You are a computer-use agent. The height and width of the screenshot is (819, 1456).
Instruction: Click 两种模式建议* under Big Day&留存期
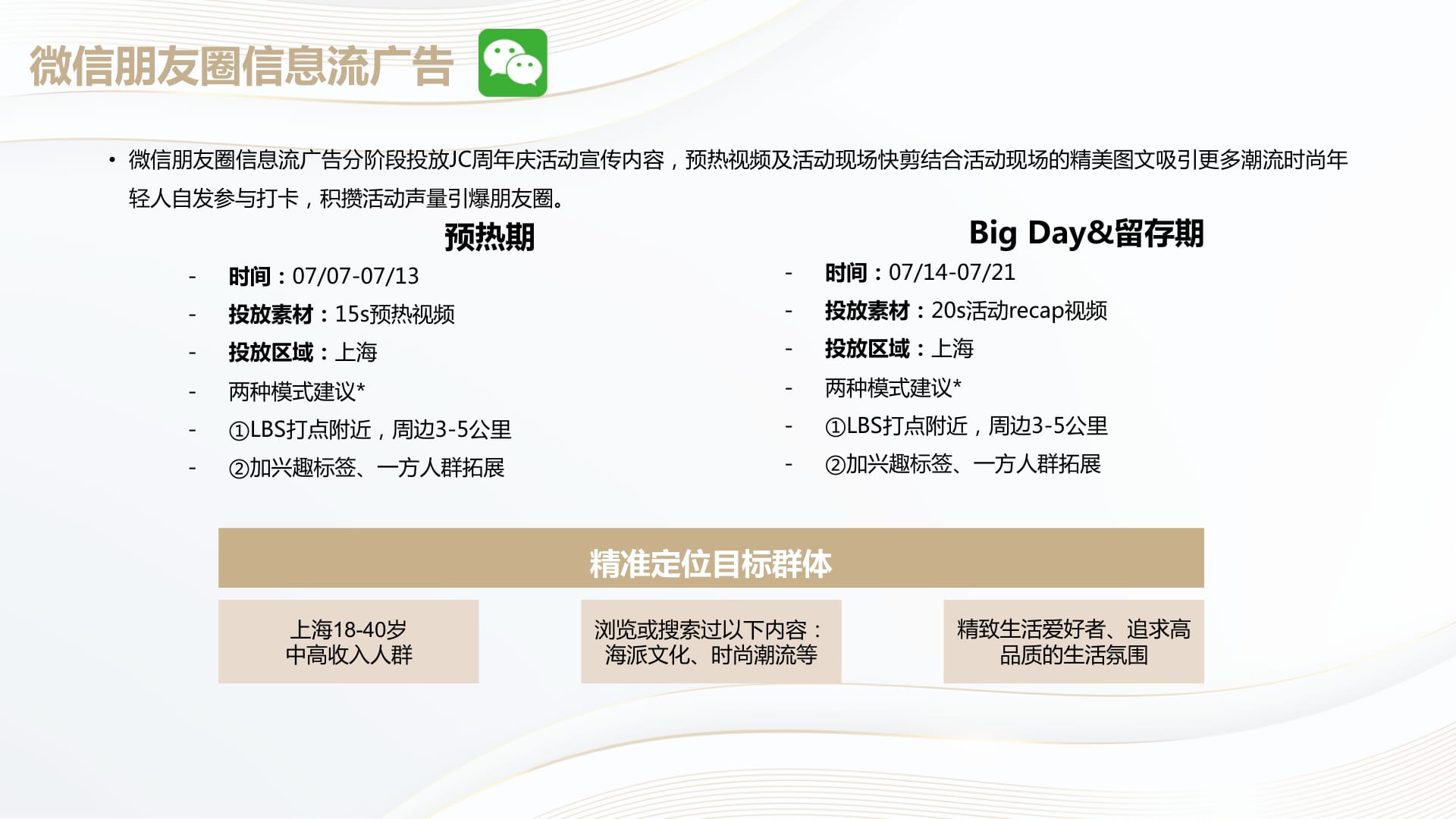pos(893,388)
